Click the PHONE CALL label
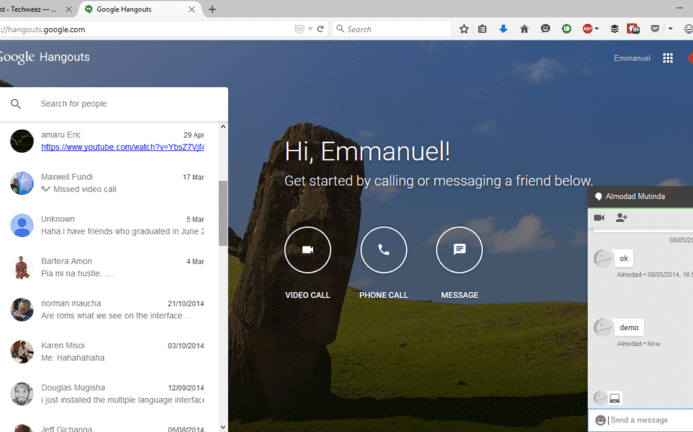This screenshot has height=432, width=693. click(384, 295)
